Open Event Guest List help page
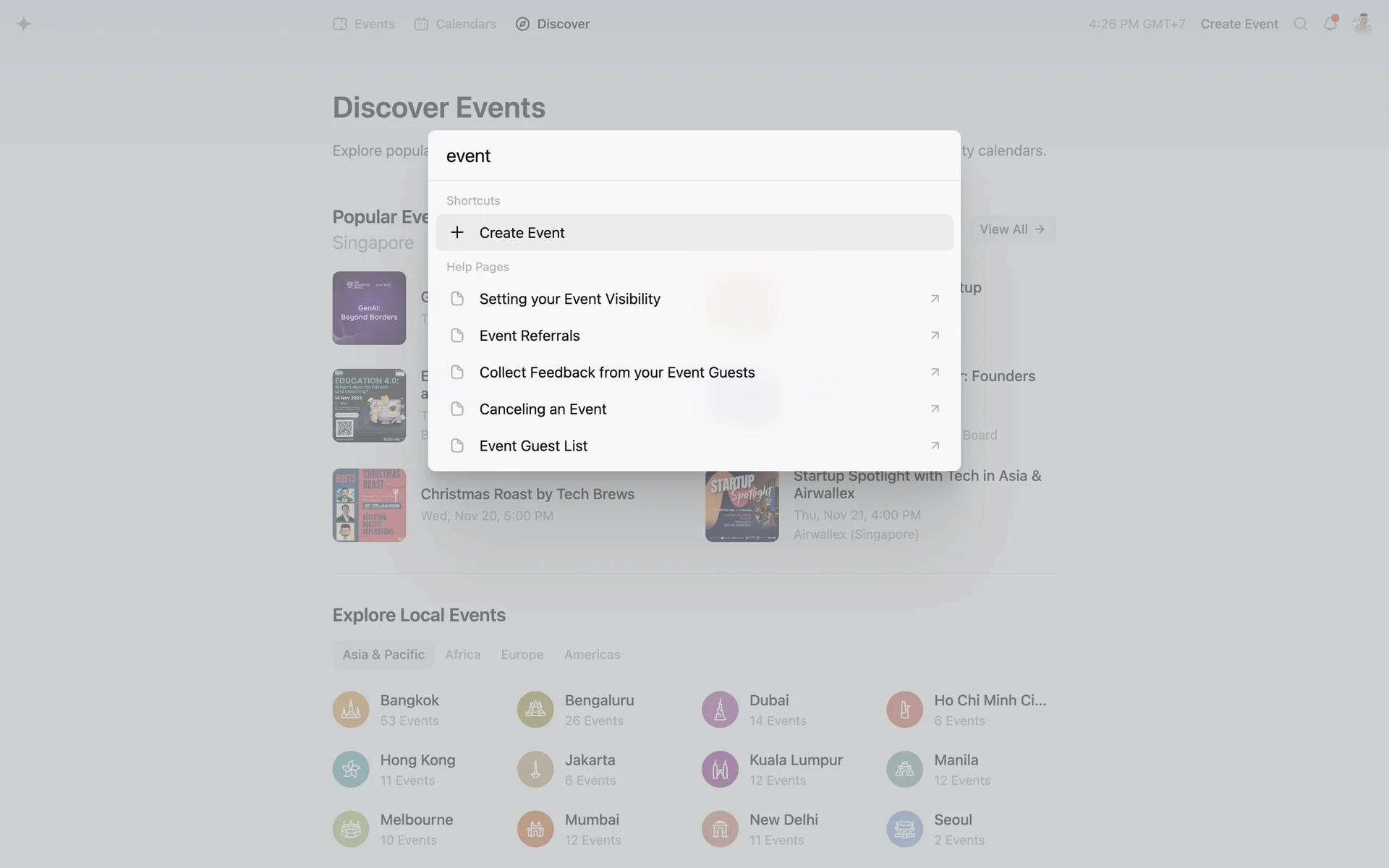Viewport: 1389px width, 868px height. pyautogui.click(x=533, y=446)
